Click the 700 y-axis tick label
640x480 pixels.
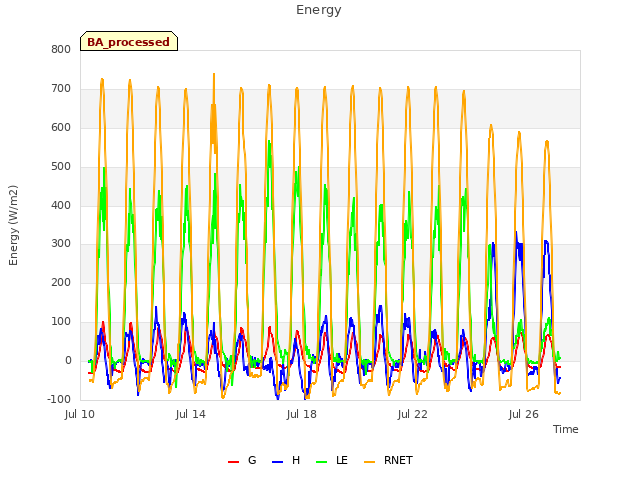pos(61,89)
